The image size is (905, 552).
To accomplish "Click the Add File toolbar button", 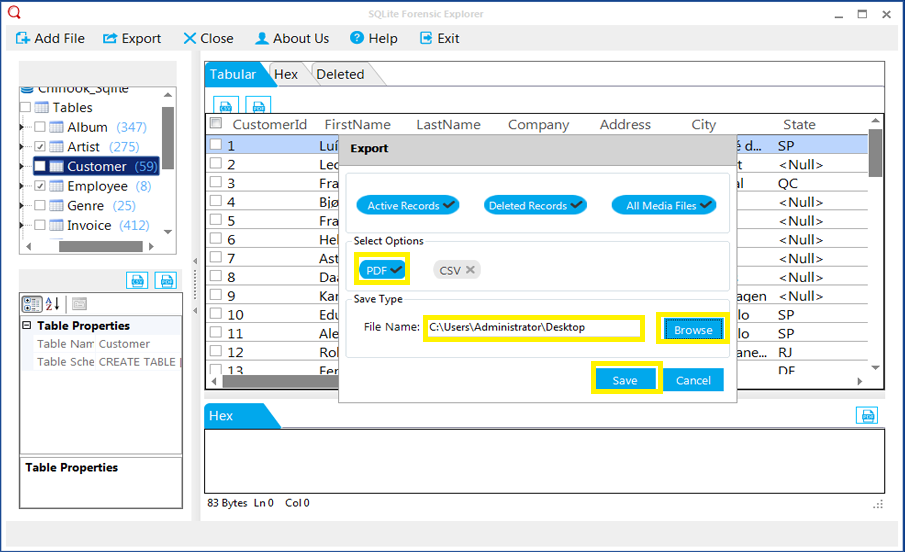I will click(50, 39).
